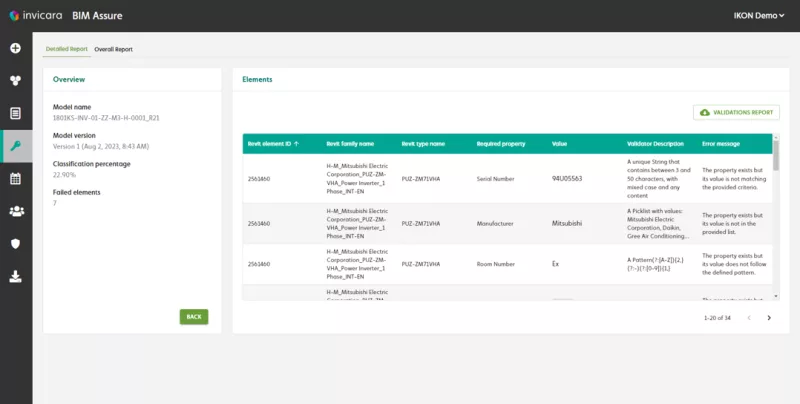
Task: Go to previous page of results
Action: click(747, 318)
